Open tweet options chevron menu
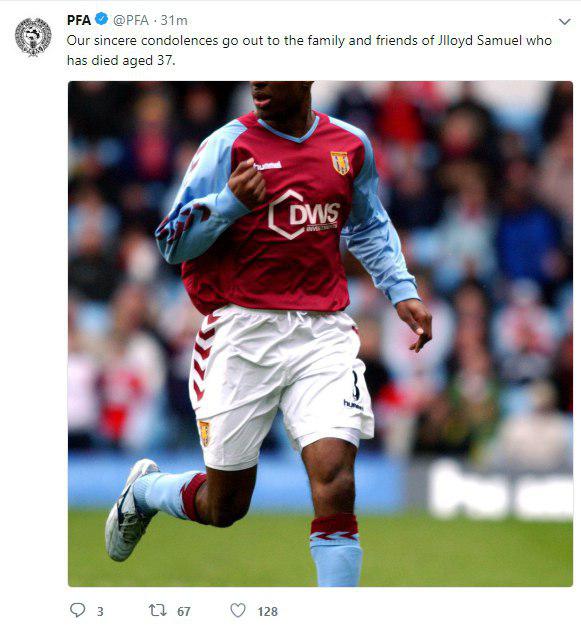The width and height of the screenshot is (581, 628). click(564, 22)
